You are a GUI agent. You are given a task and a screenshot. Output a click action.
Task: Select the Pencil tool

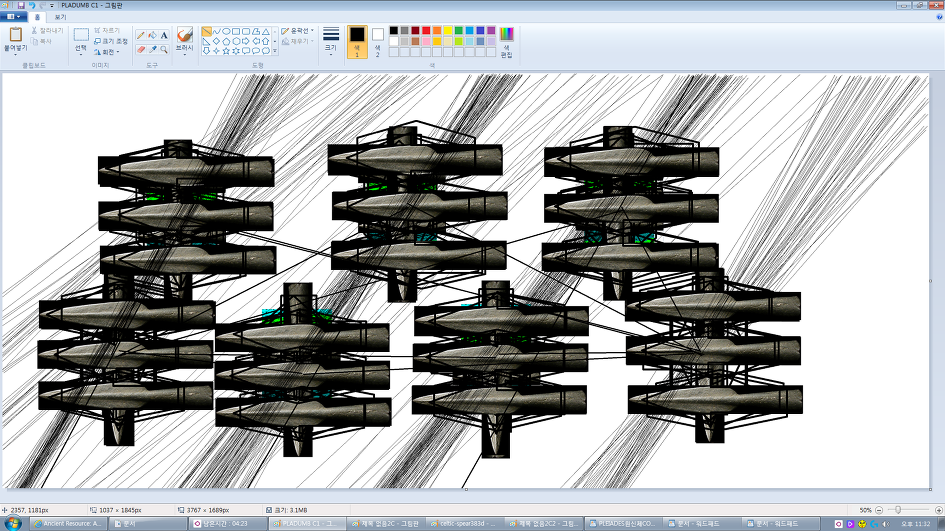141,35
